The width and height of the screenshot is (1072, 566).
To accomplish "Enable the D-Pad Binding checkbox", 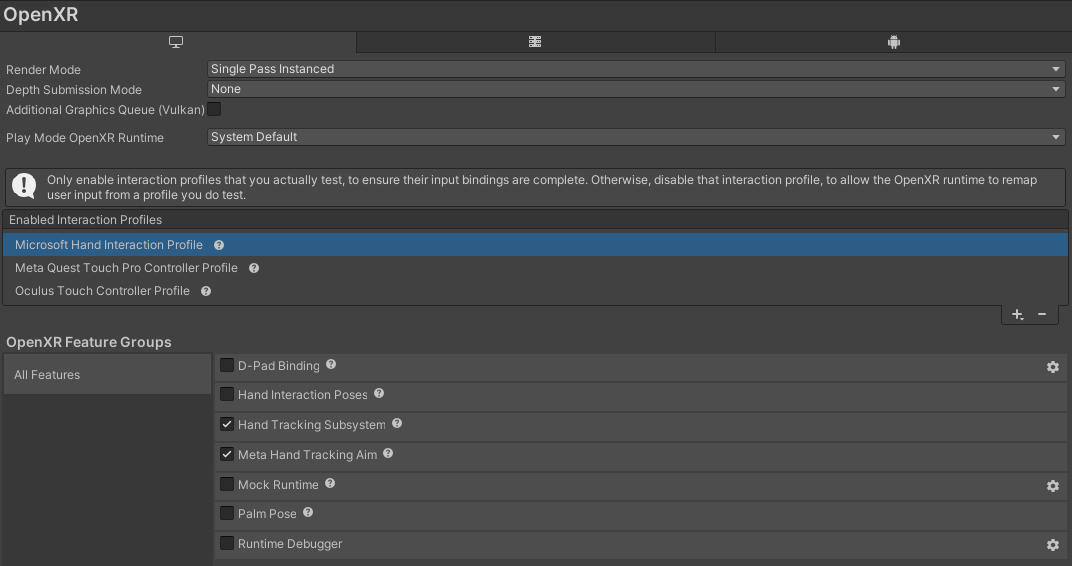I will [227, 366].
